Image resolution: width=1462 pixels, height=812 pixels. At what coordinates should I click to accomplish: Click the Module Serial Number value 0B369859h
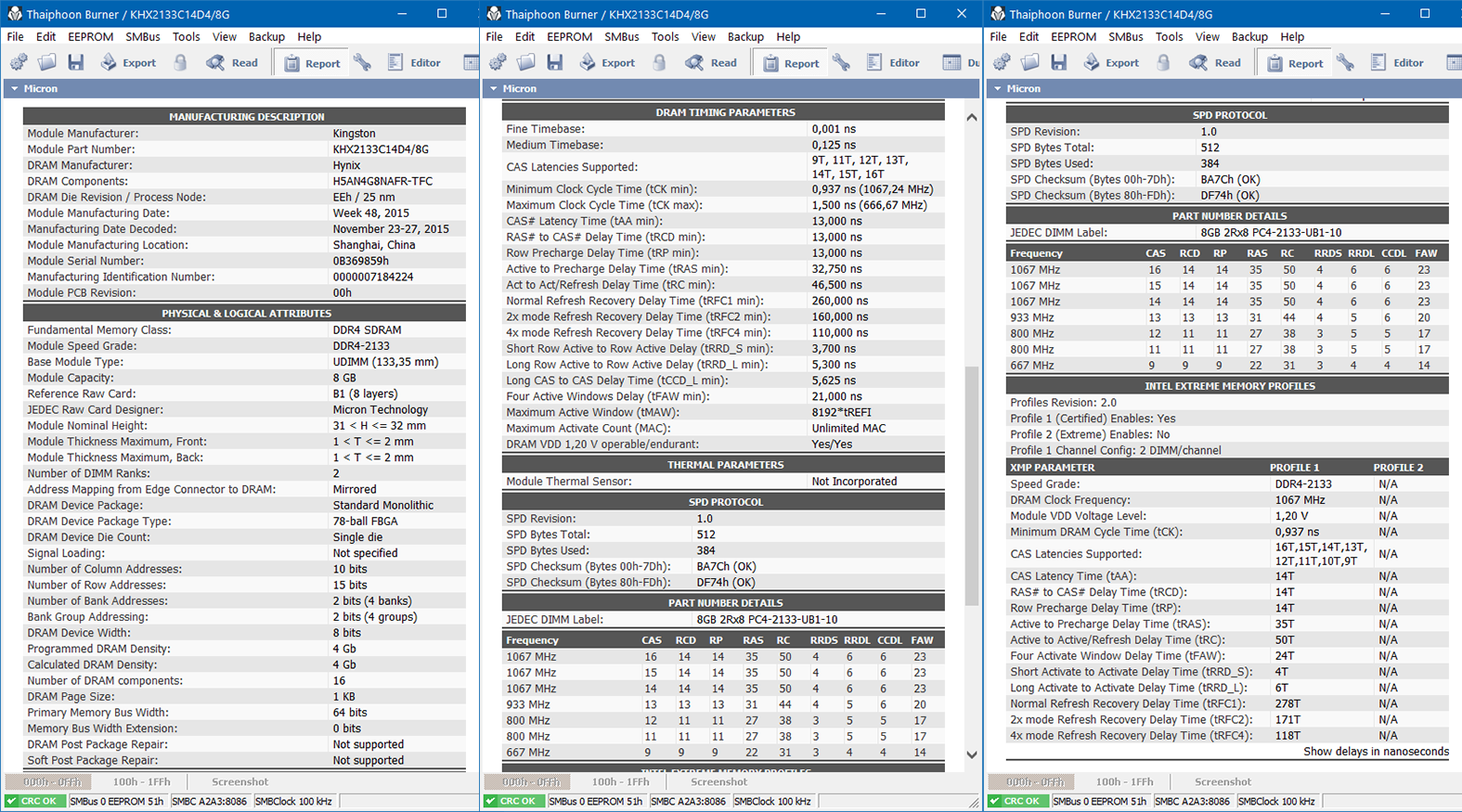click(360, 261)
